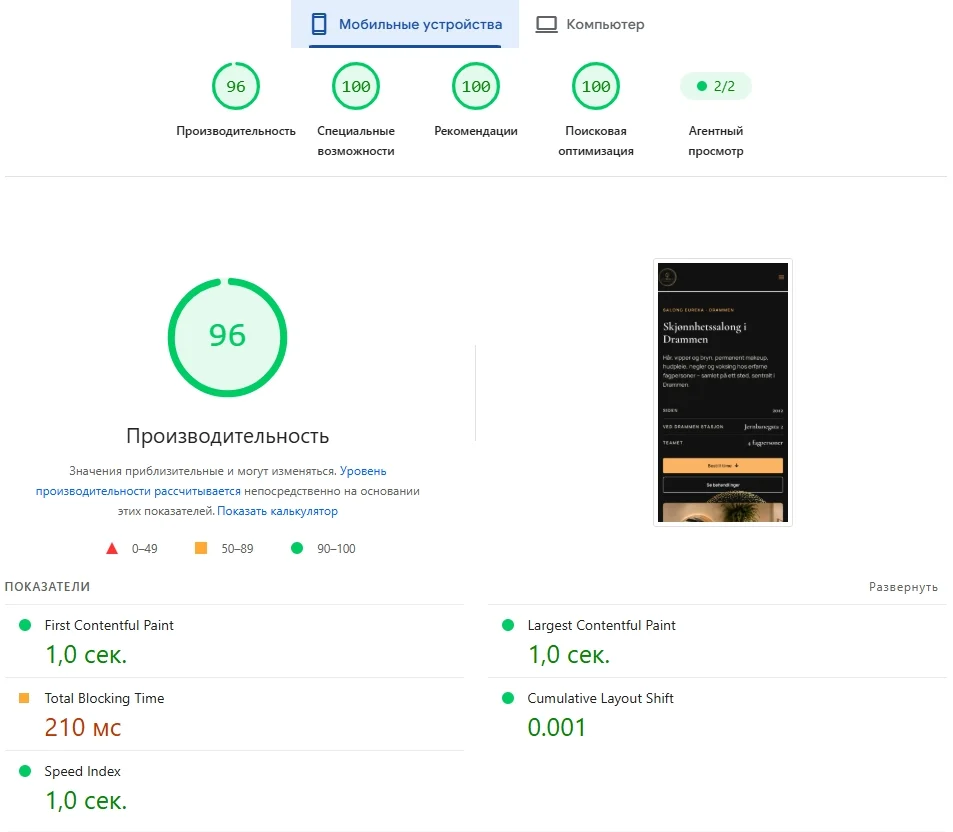This screenshot has width=953, height=832.
Task: Open the Показать калькулятор link
Action: pos(277,511)
